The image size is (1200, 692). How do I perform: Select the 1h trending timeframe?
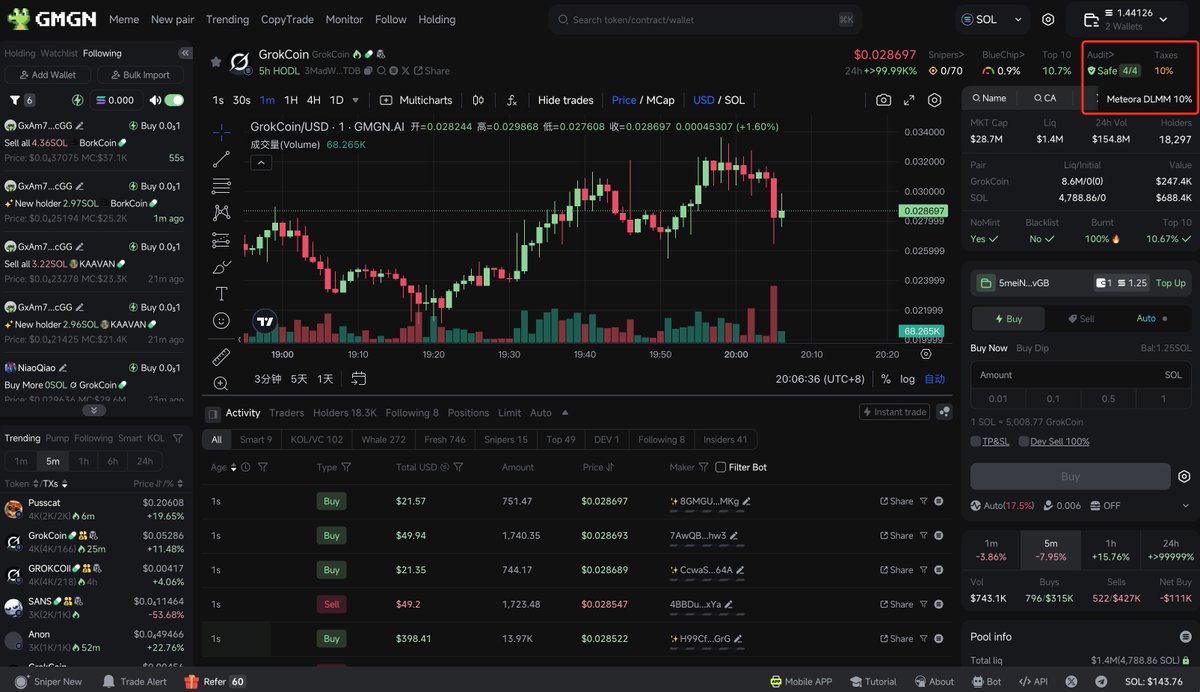[83, 461]
